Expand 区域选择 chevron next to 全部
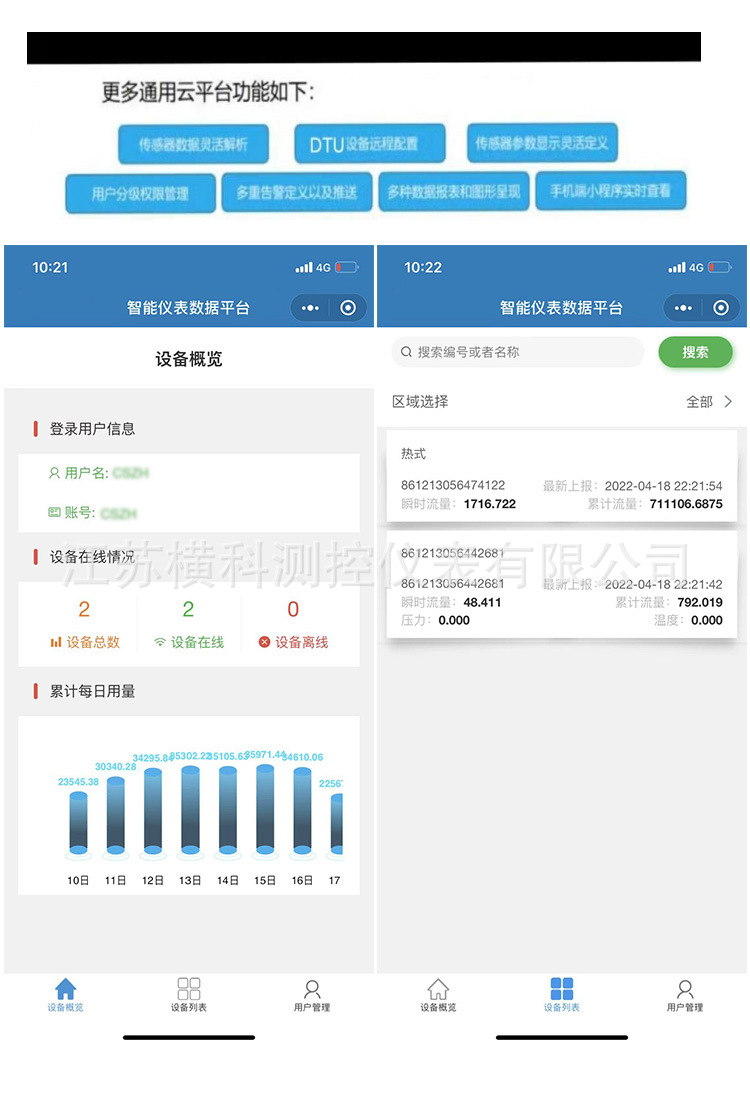The image size is (750, 1112). 728,401
